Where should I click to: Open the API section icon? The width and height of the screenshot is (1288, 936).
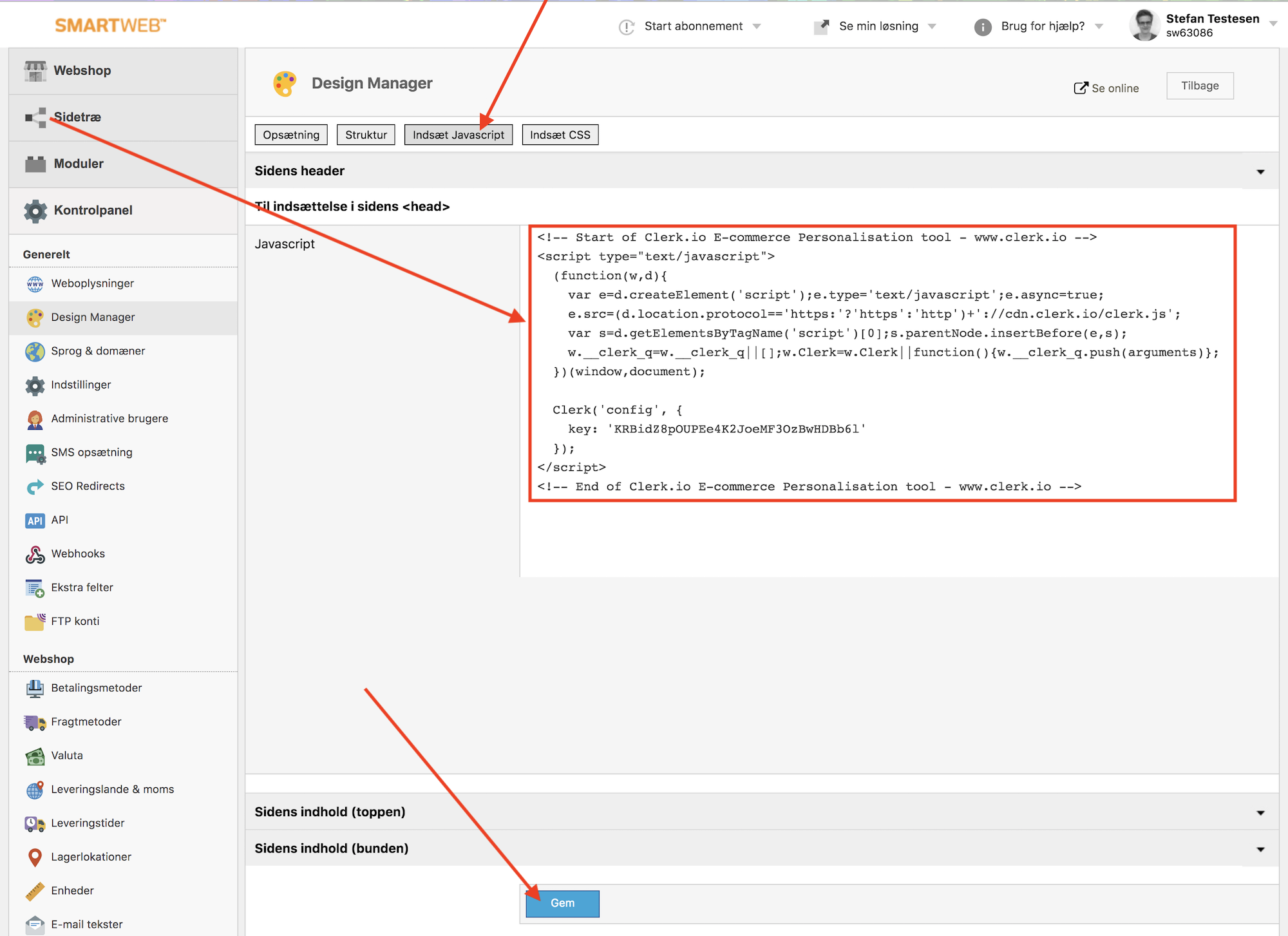tap(35, 520)
